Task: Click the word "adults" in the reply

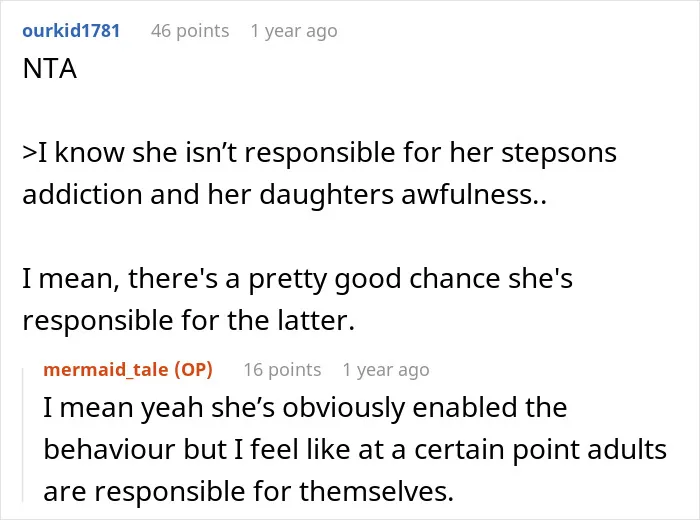Action: point(627,449)
